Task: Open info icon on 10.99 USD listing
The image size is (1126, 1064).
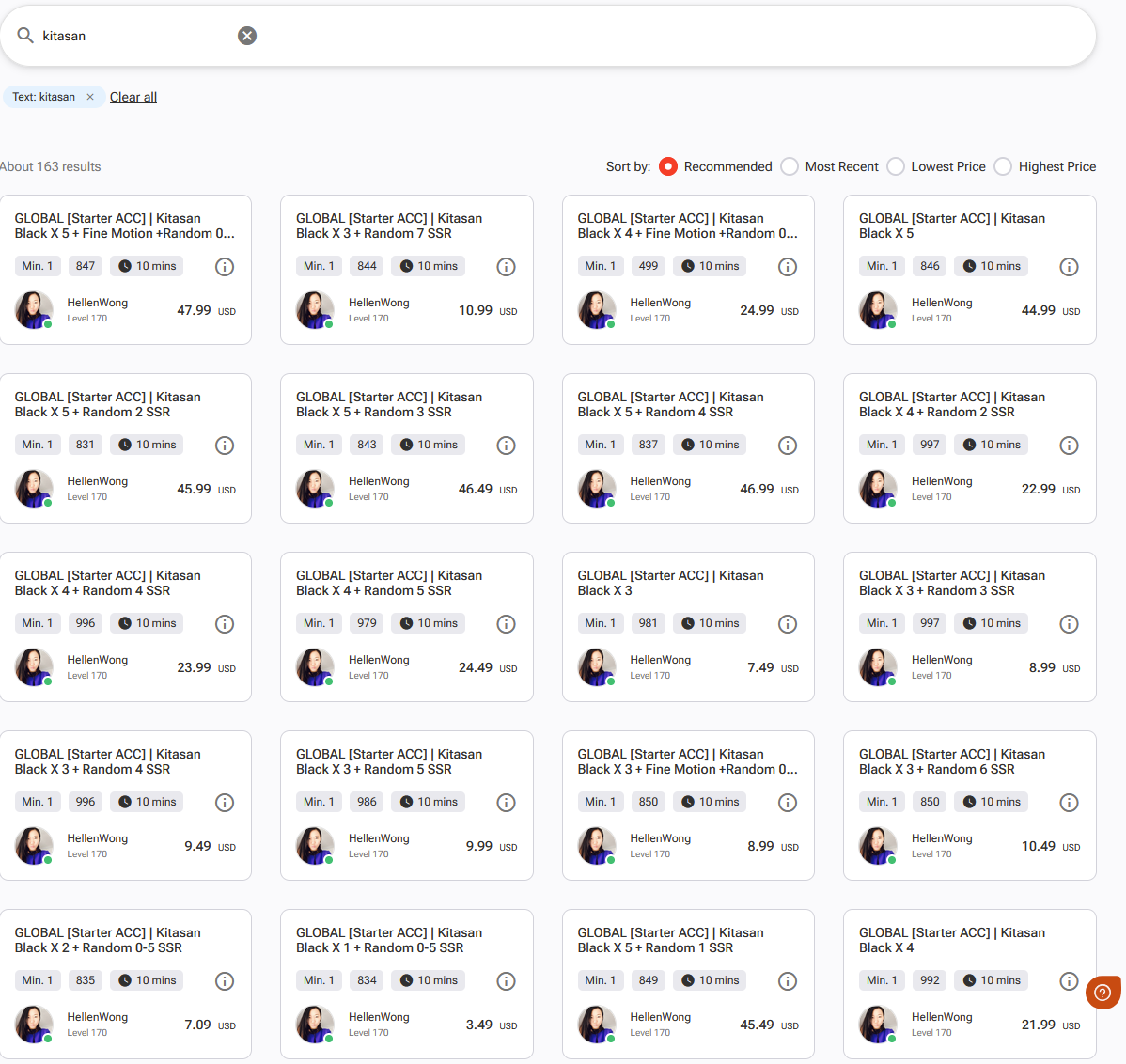Action: coord(507,267)
